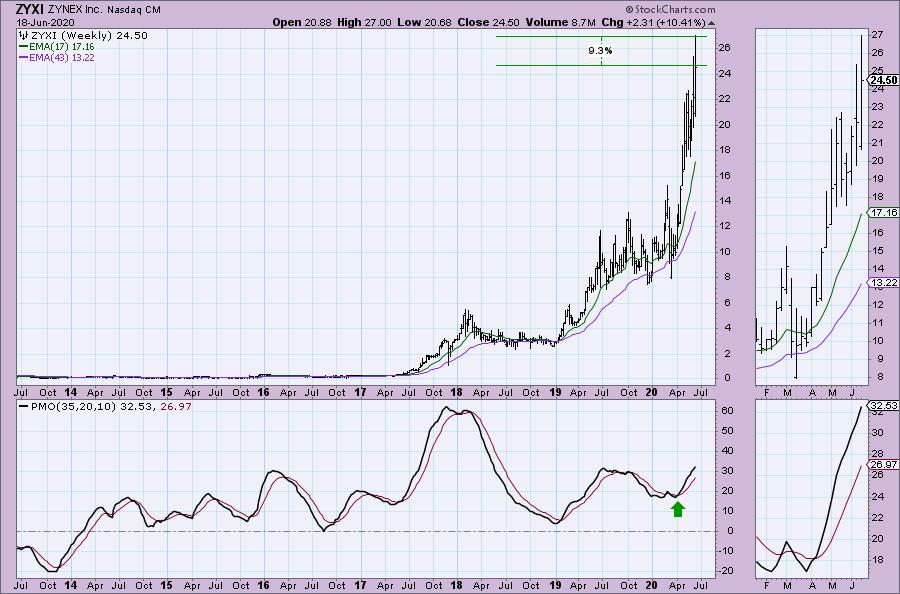The height and width of the screenshot is (594, 900).
Task: Click the green up arrow on the PMO panel
Action: [x=678, y=508]
